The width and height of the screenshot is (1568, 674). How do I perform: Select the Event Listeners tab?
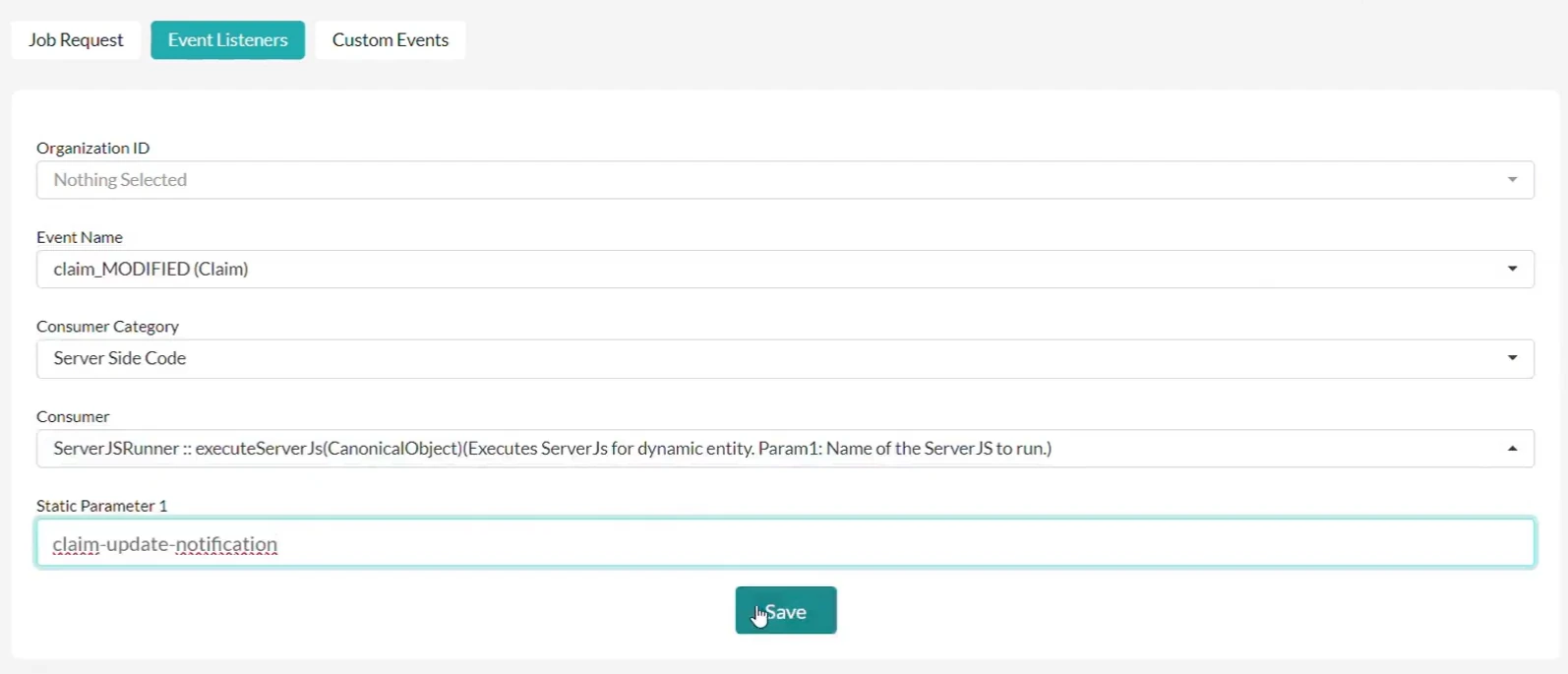point(227,40)
